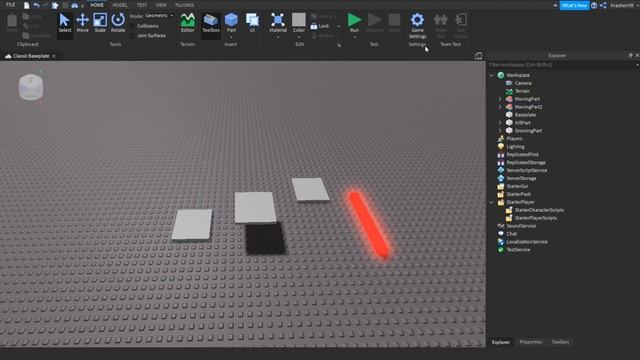Start the Run simulation
The image size is (640, 360).
click(354, 22)
